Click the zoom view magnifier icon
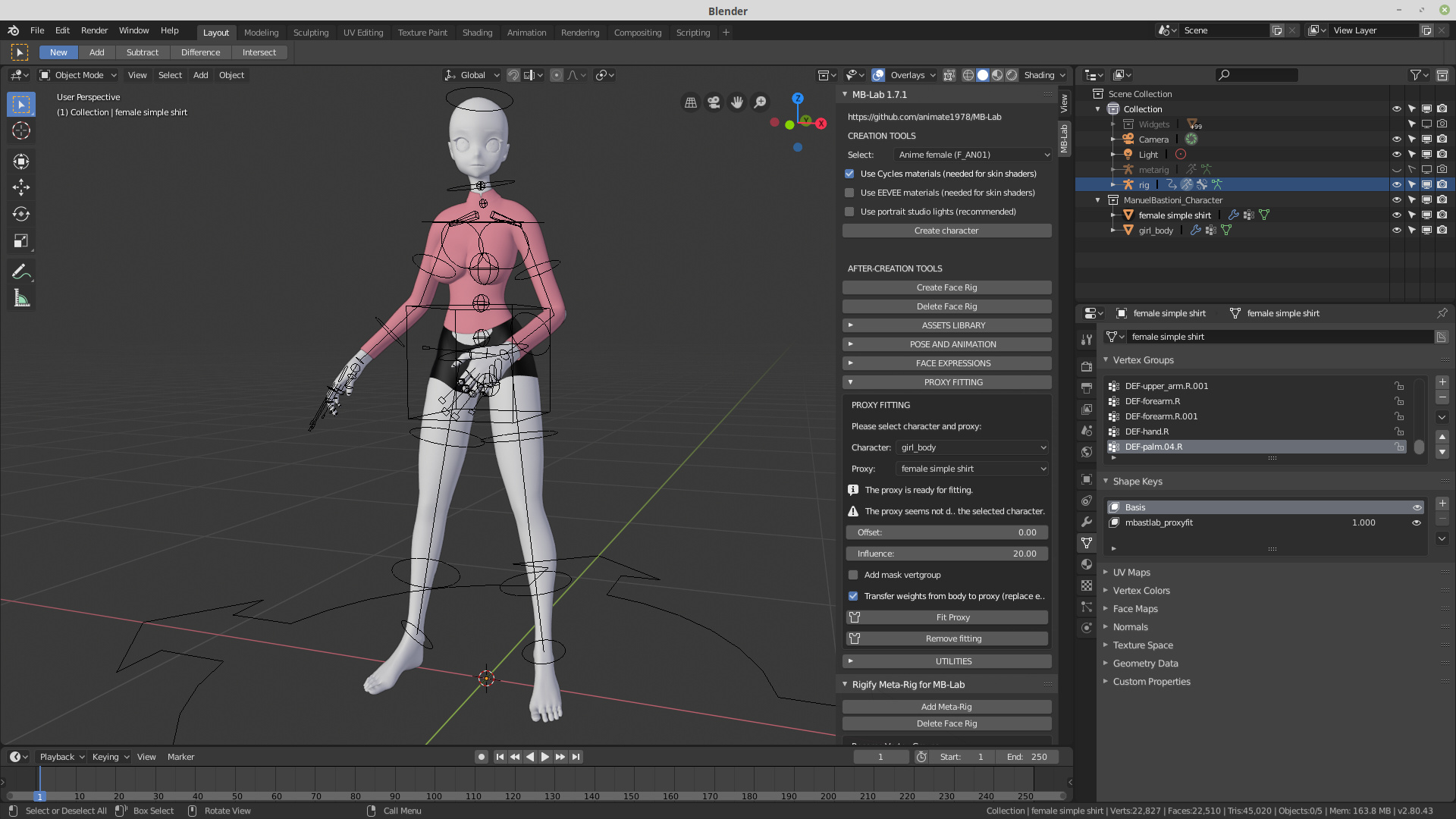This screenshot has width=1456, height=819. pos(760,102)
